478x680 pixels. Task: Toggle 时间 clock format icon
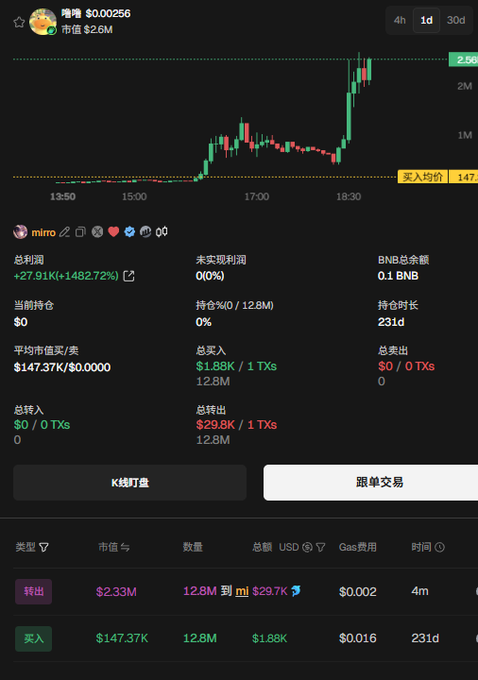[x=439, y=547]
